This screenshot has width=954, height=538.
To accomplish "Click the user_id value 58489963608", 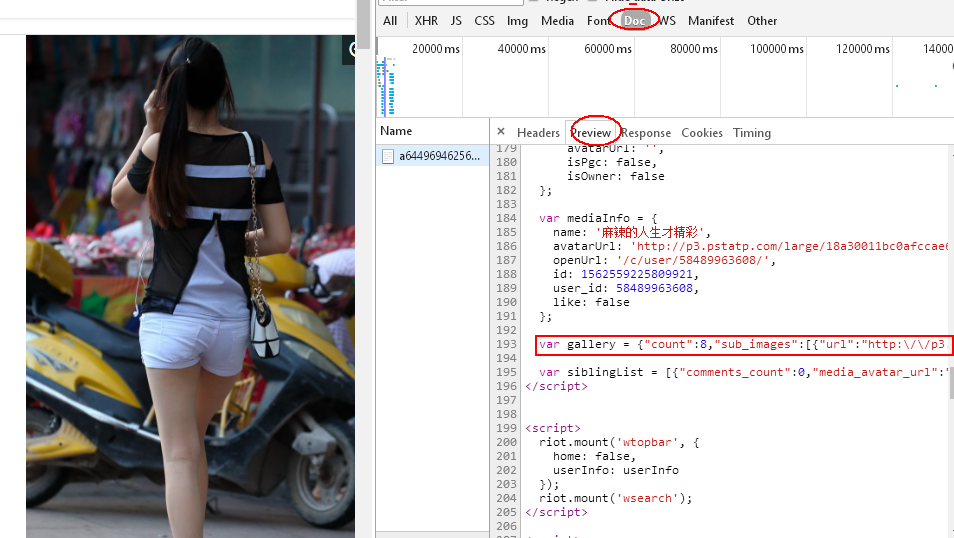I will pyautogui.click(x=654, y=288).
